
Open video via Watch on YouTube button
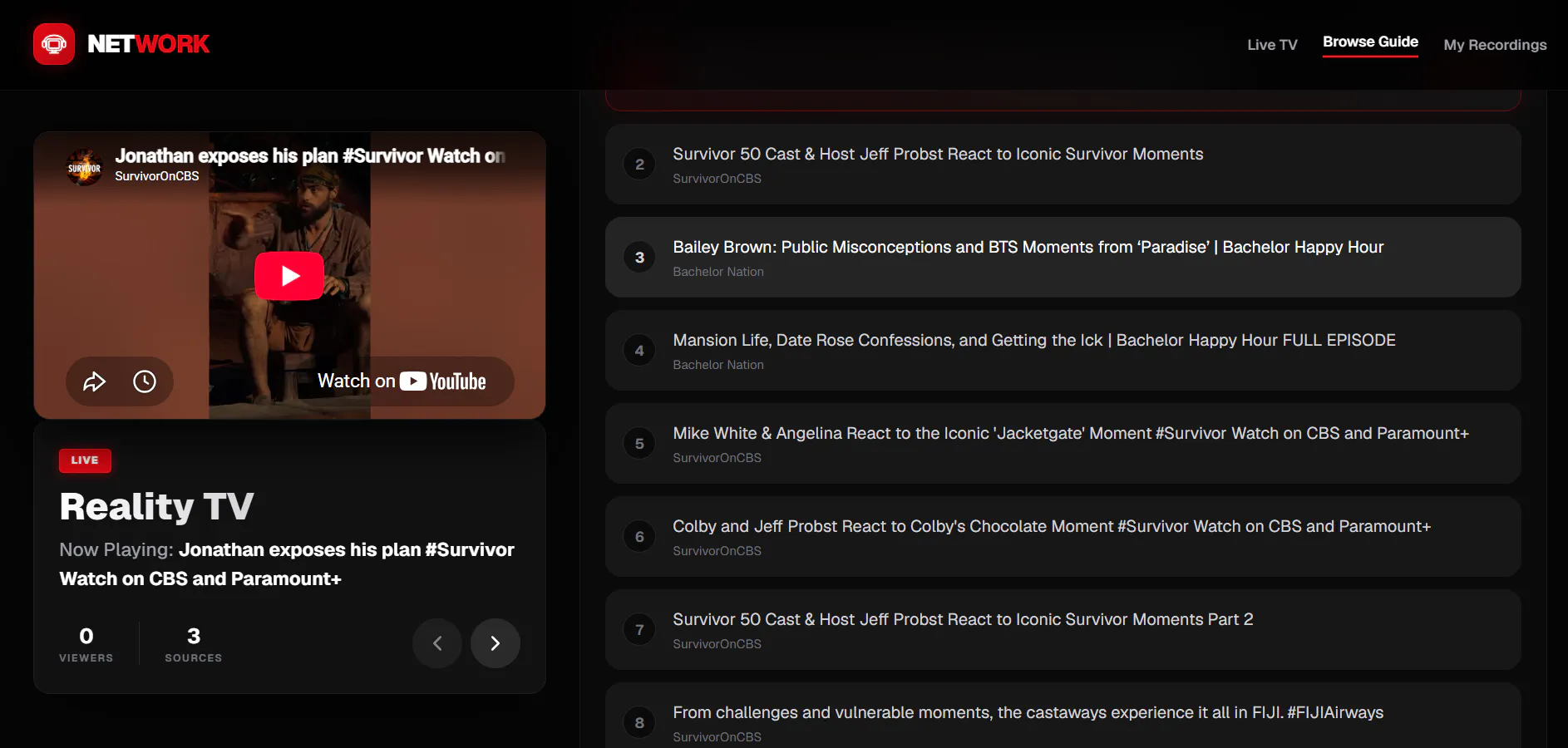[x=402, y=381]
